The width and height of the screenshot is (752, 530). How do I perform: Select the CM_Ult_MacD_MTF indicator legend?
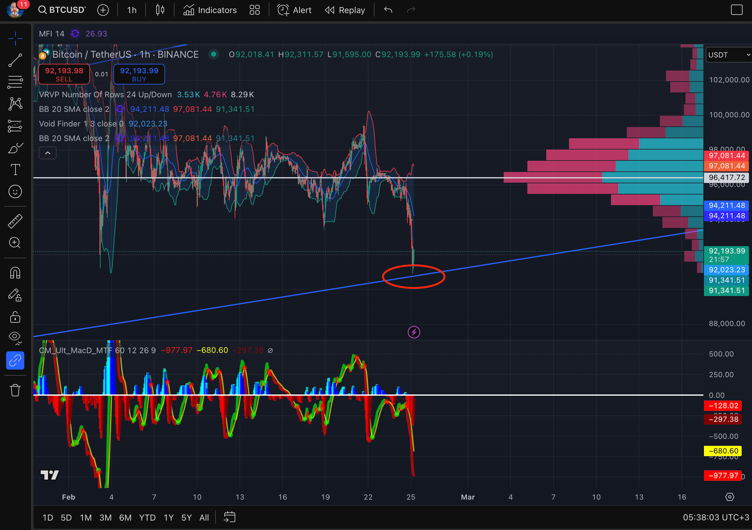[97, 351]
